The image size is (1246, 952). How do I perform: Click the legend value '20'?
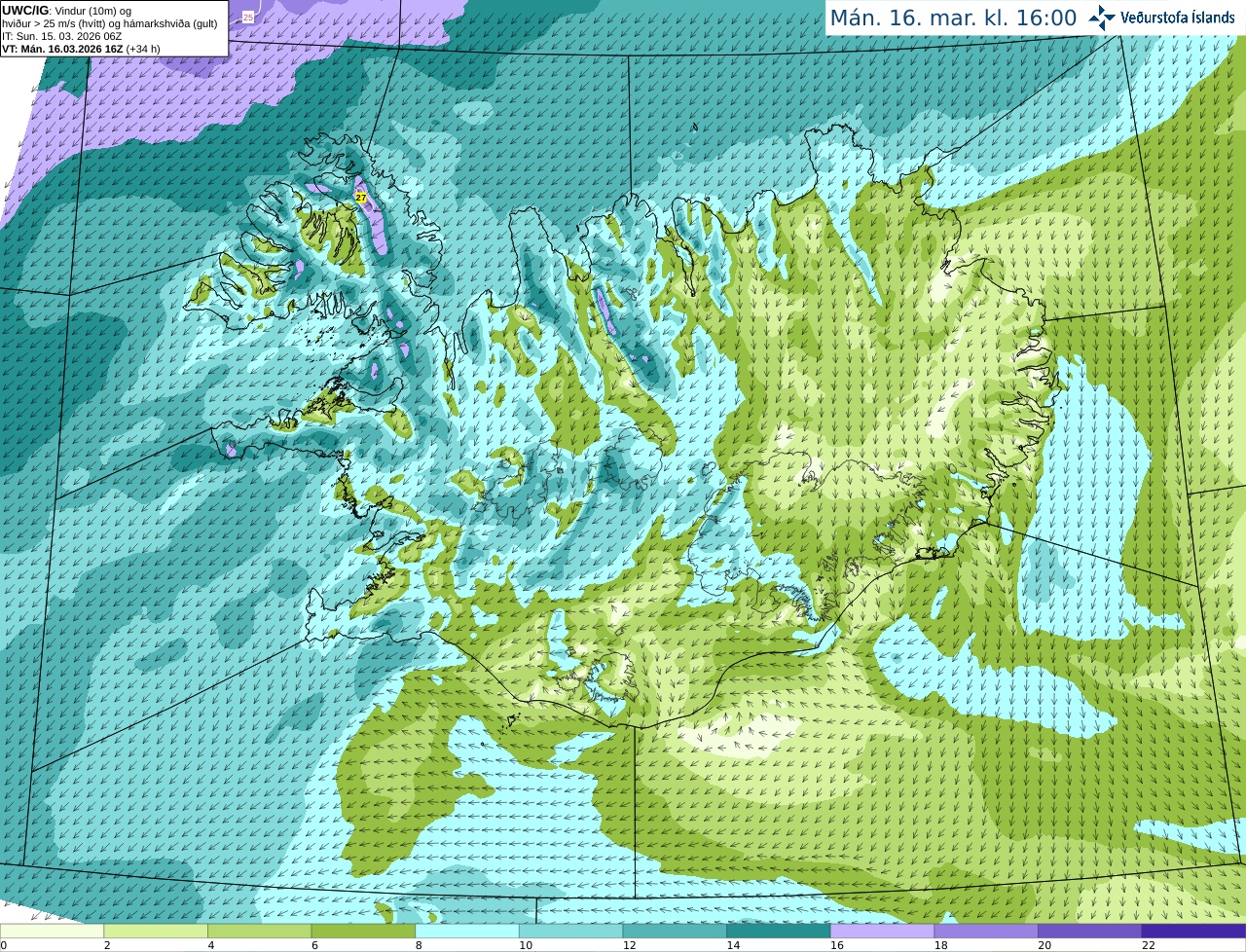pos(1044,945)
